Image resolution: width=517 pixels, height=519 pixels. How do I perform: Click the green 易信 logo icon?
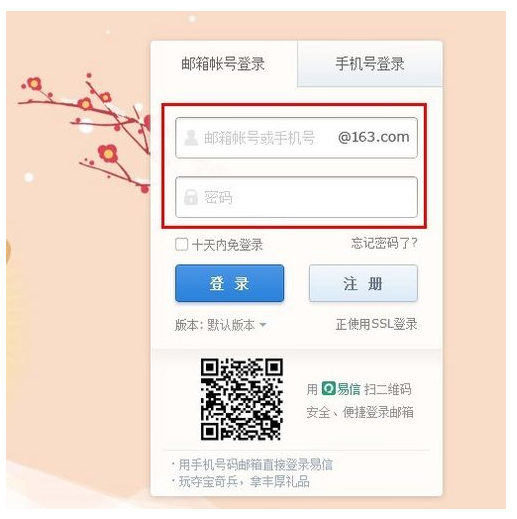(328, 389)
